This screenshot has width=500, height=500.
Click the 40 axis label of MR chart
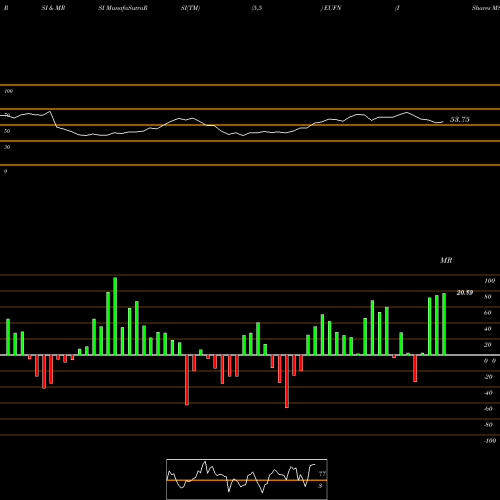(488, 329)
